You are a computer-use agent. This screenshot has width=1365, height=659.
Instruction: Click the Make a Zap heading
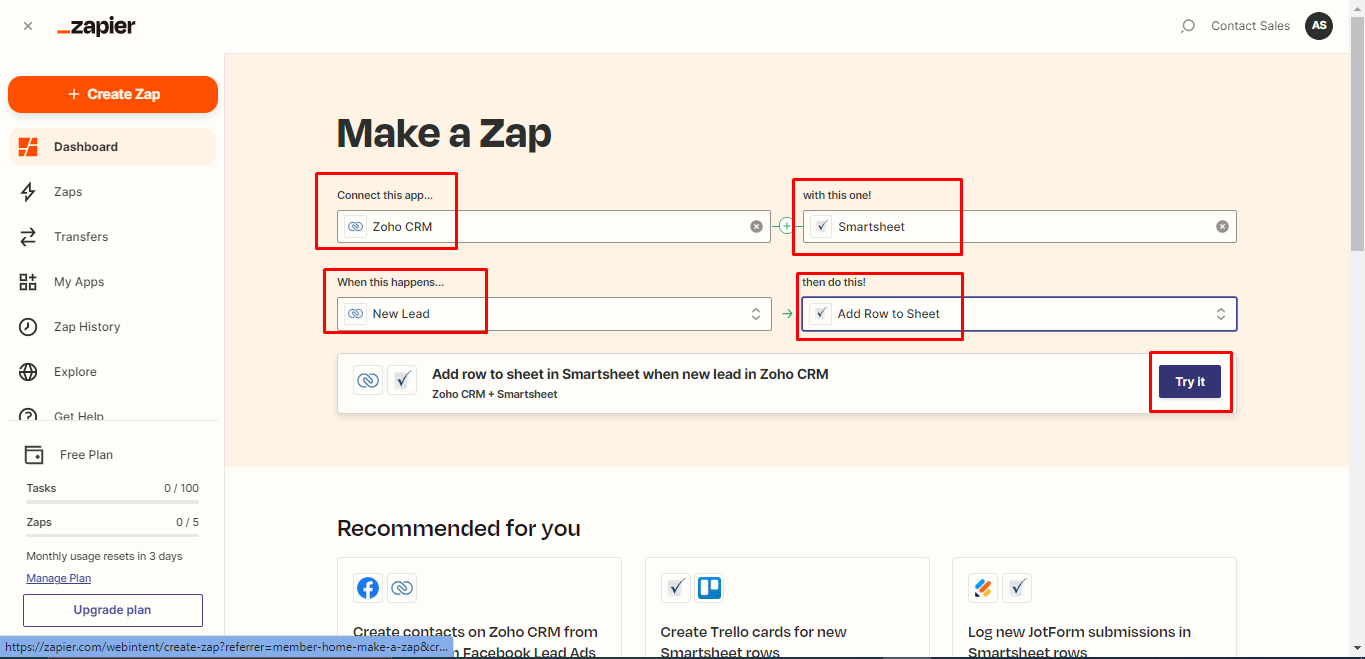tap(444, 133)
